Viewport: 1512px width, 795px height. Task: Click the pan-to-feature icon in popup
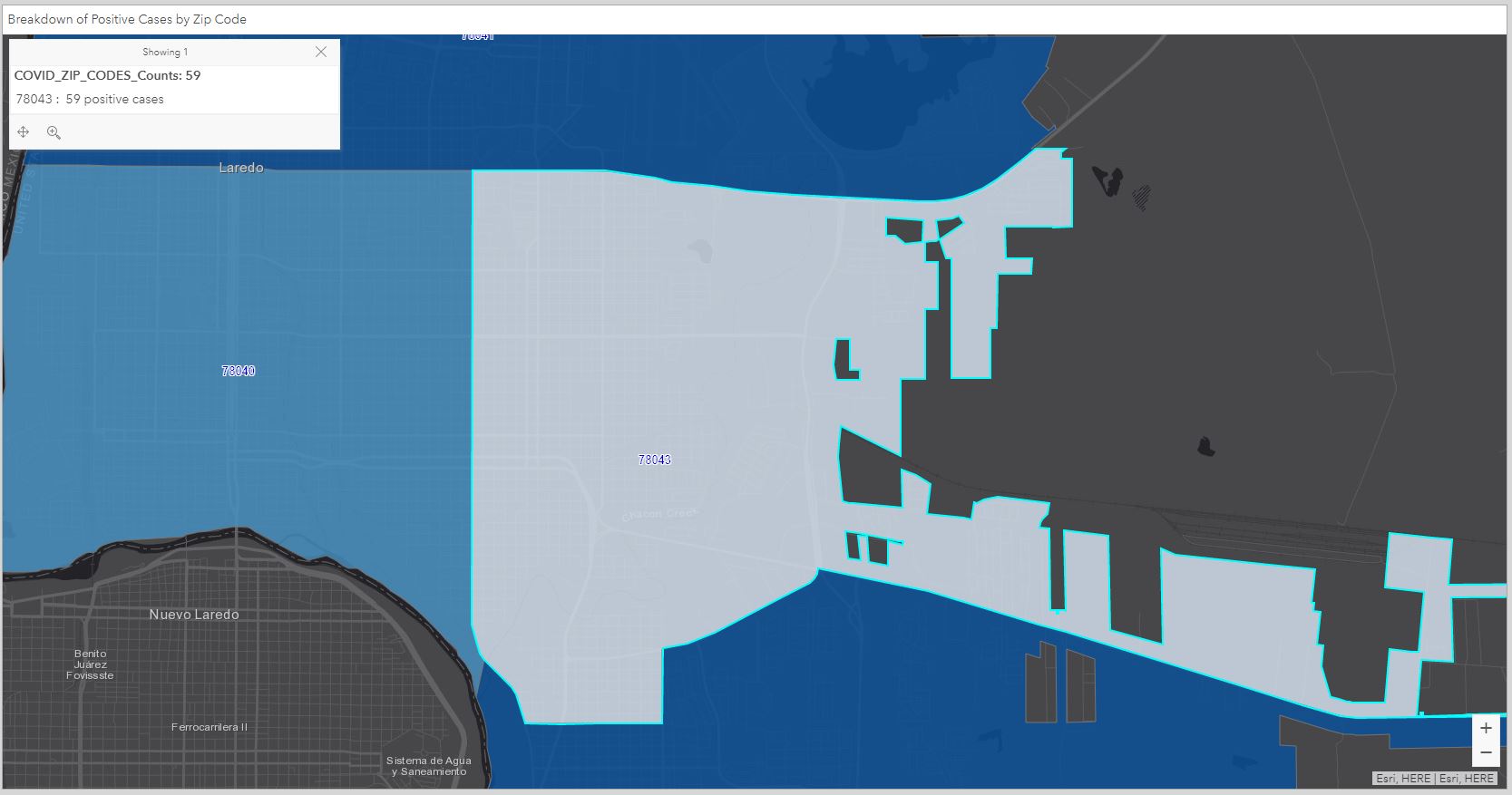click(24, 132)
